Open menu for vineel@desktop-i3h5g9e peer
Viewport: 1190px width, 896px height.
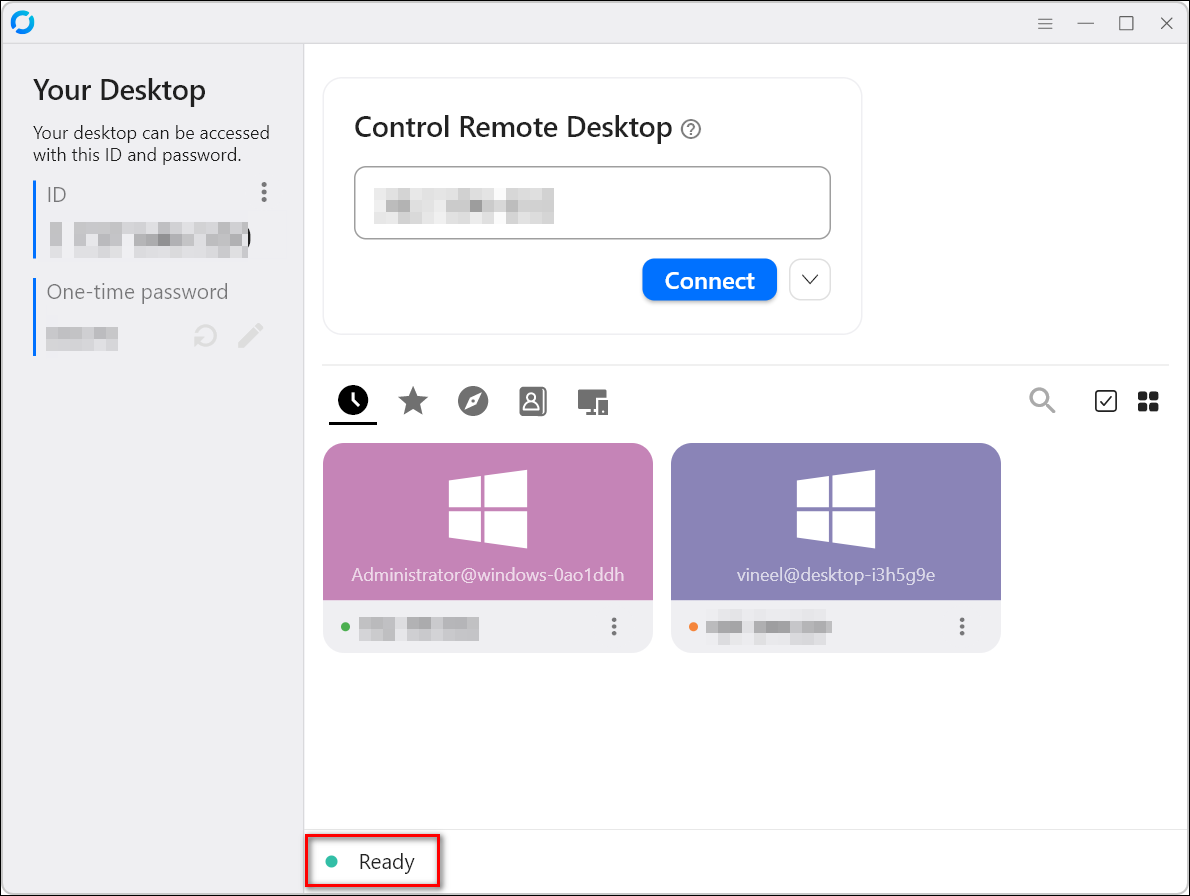pos(962,627)
